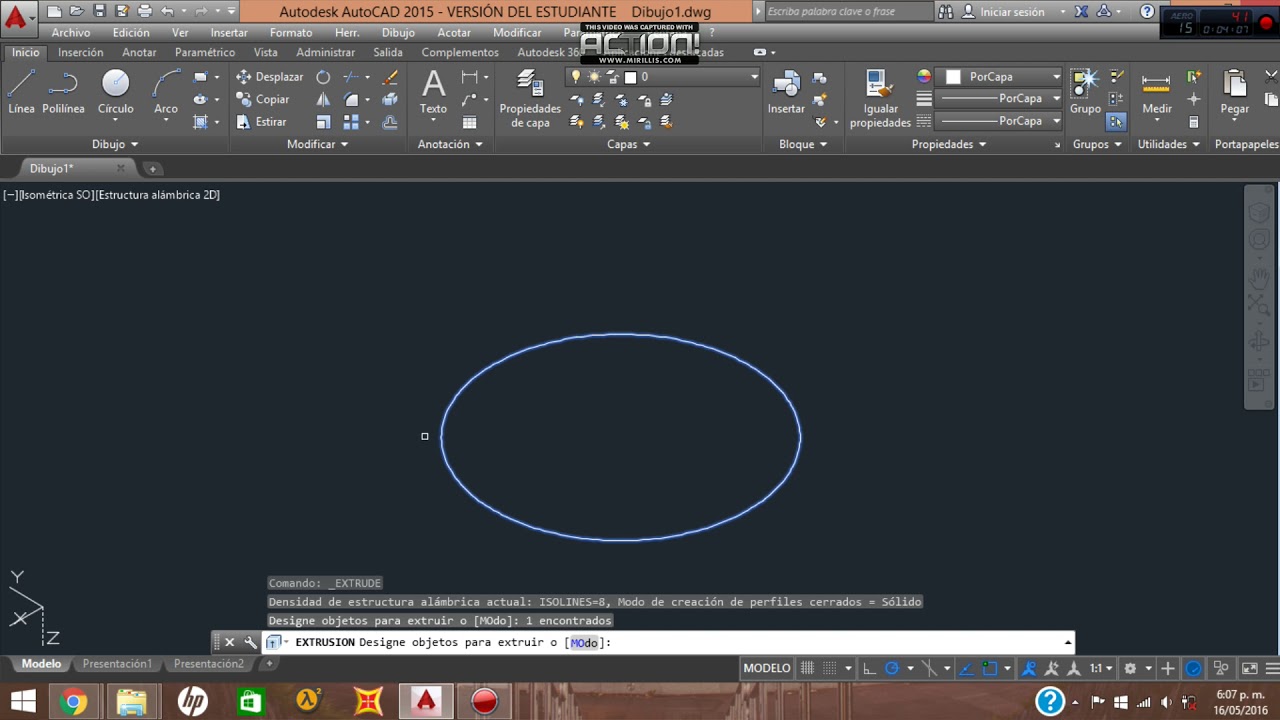Click Igualar propiedades tool

(x=880, y=99)
